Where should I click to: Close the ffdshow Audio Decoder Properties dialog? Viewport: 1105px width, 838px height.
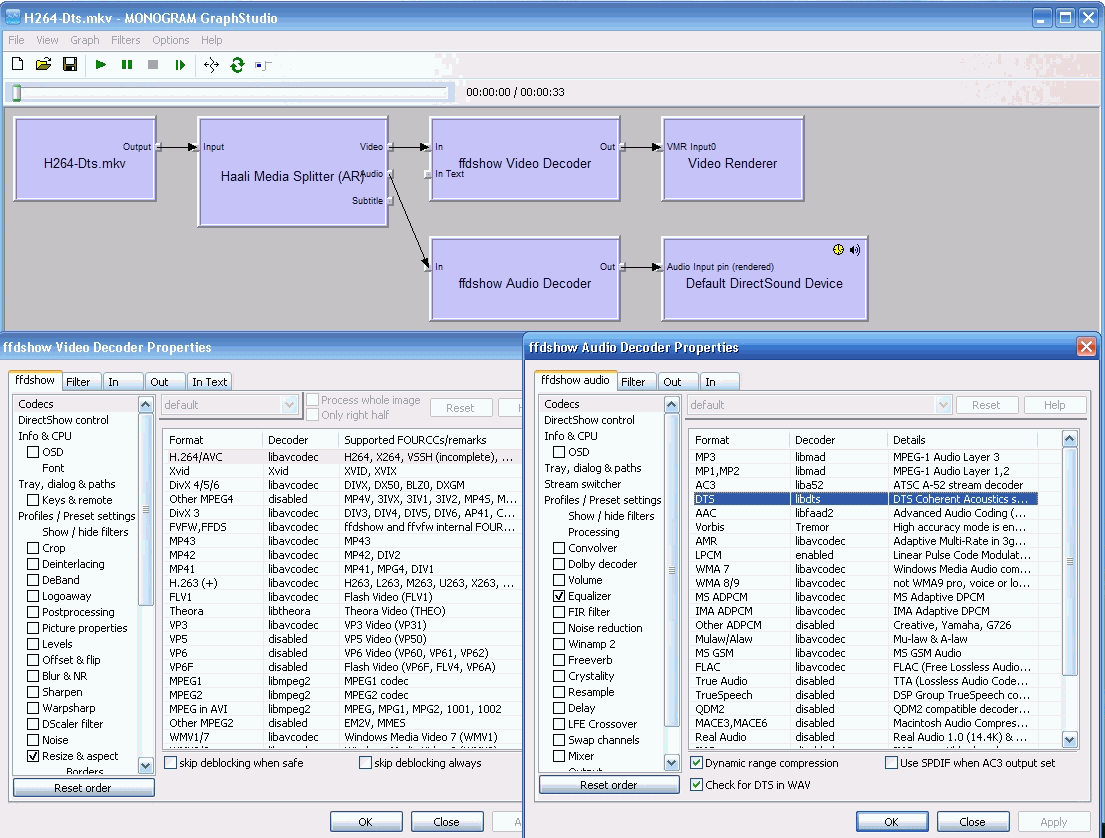point(1086,347)
